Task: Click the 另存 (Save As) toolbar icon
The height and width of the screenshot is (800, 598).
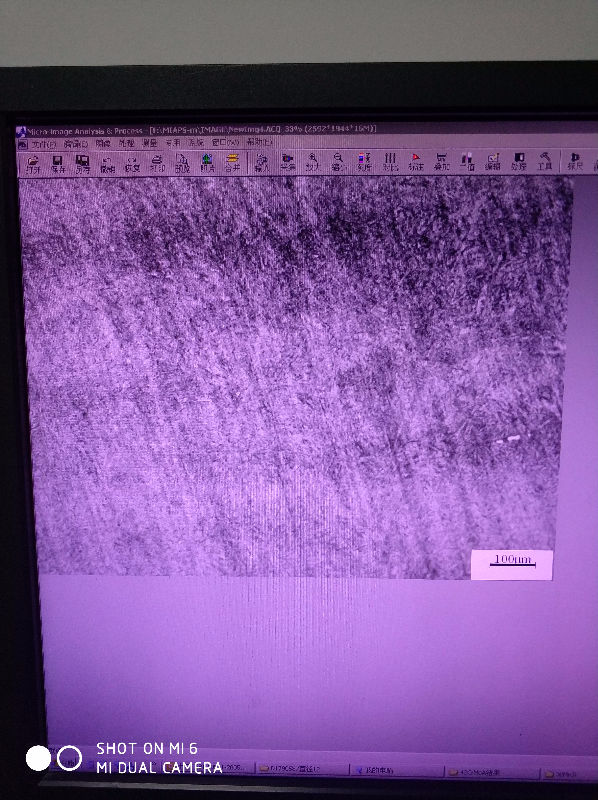Action: pyautogui.click(x=82, y=164)
